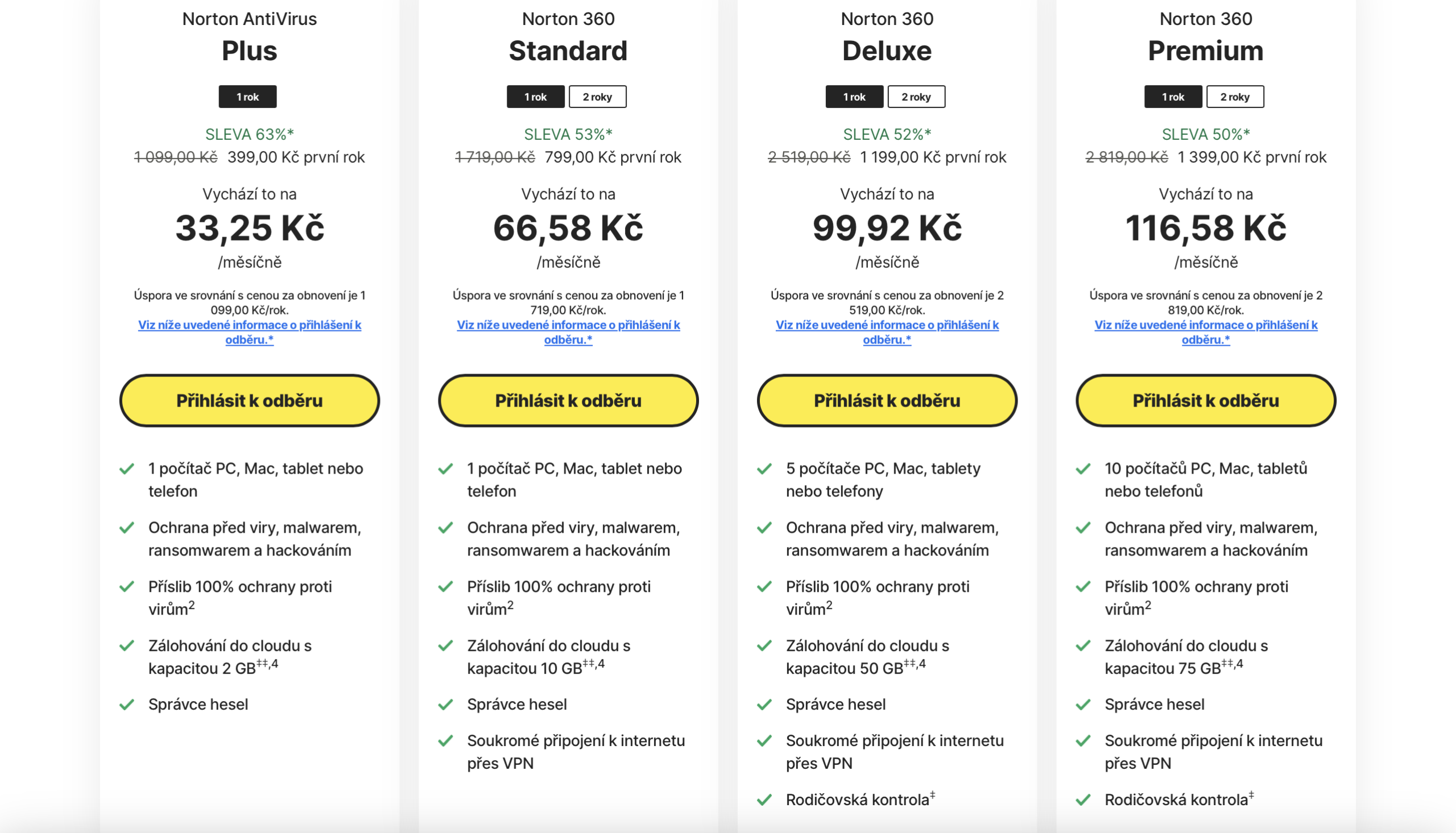Select 1 rok for Norton 360 Standard
Screen dimensions: 1456x833
coord(536,97)
